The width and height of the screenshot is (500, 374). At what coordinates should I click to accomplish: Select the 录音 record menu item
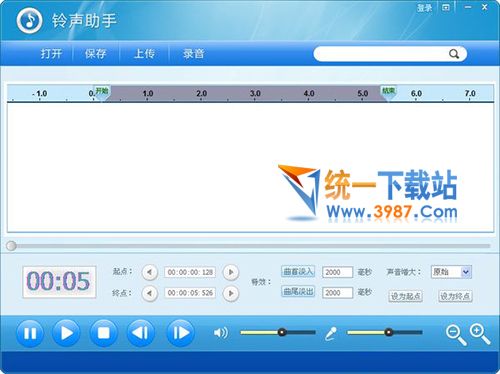point(193,54)
